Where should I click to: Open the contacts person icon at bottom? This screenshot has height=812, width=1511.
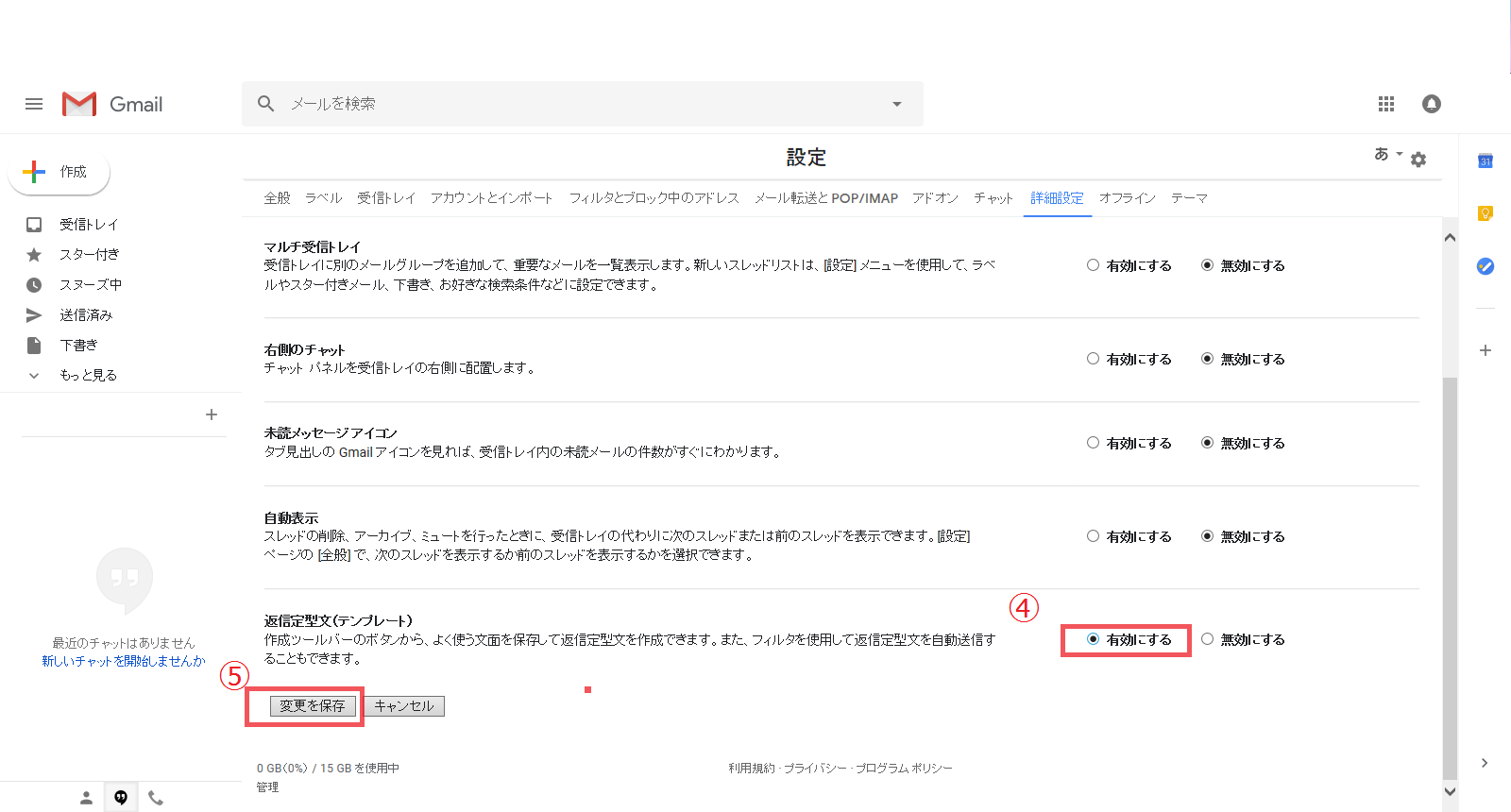click(86, 798)
